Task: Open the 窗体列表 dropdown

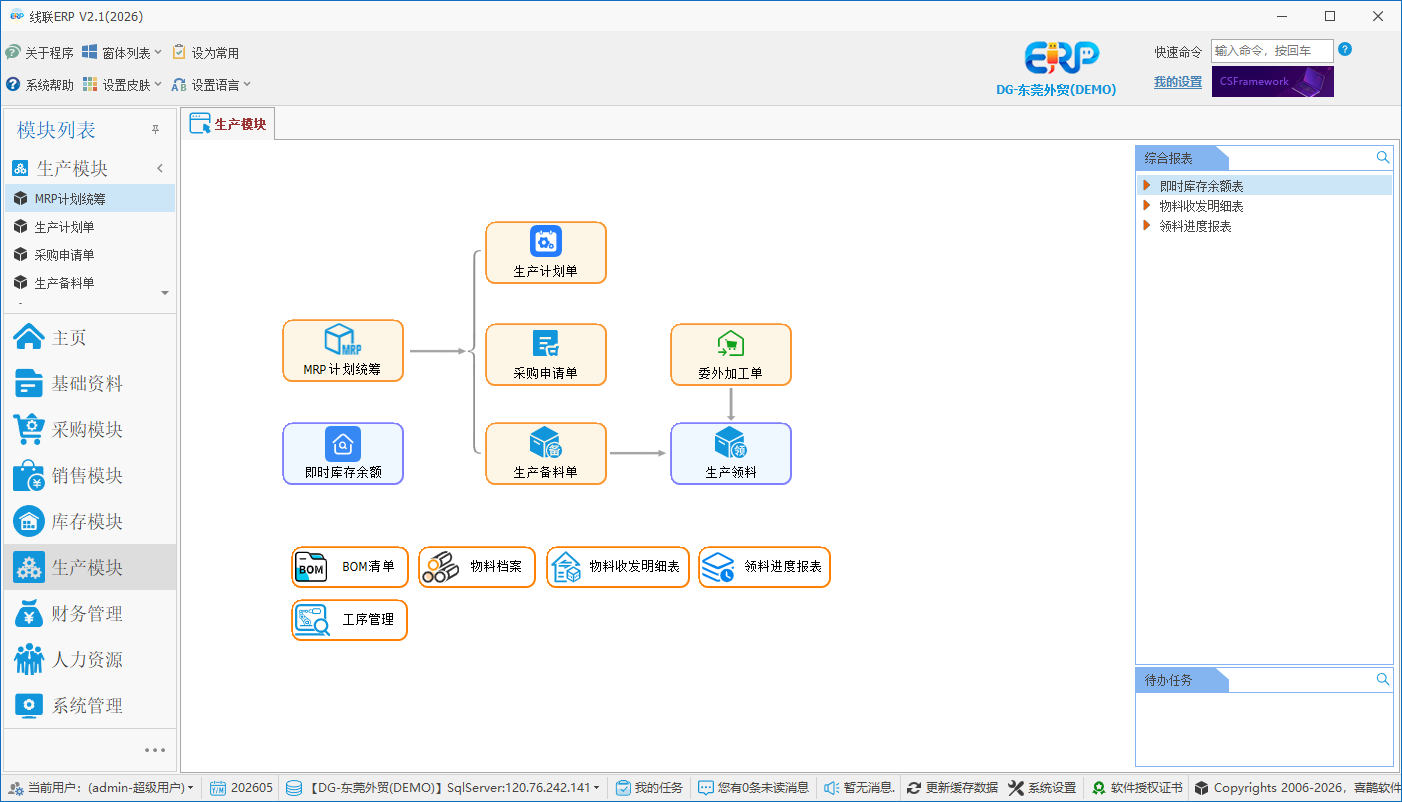Action: coord(122,52)
